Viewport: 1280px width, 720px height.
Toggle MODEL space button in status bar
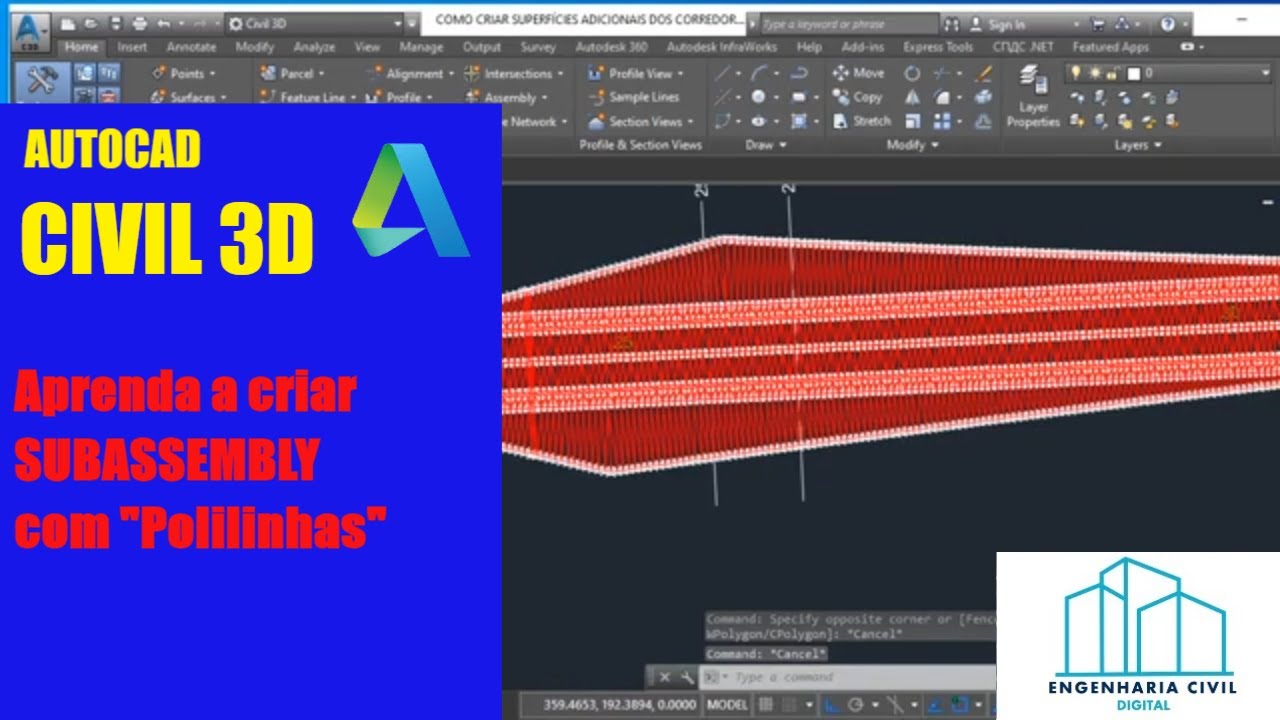pyautogui.click(x=727, y=705)
